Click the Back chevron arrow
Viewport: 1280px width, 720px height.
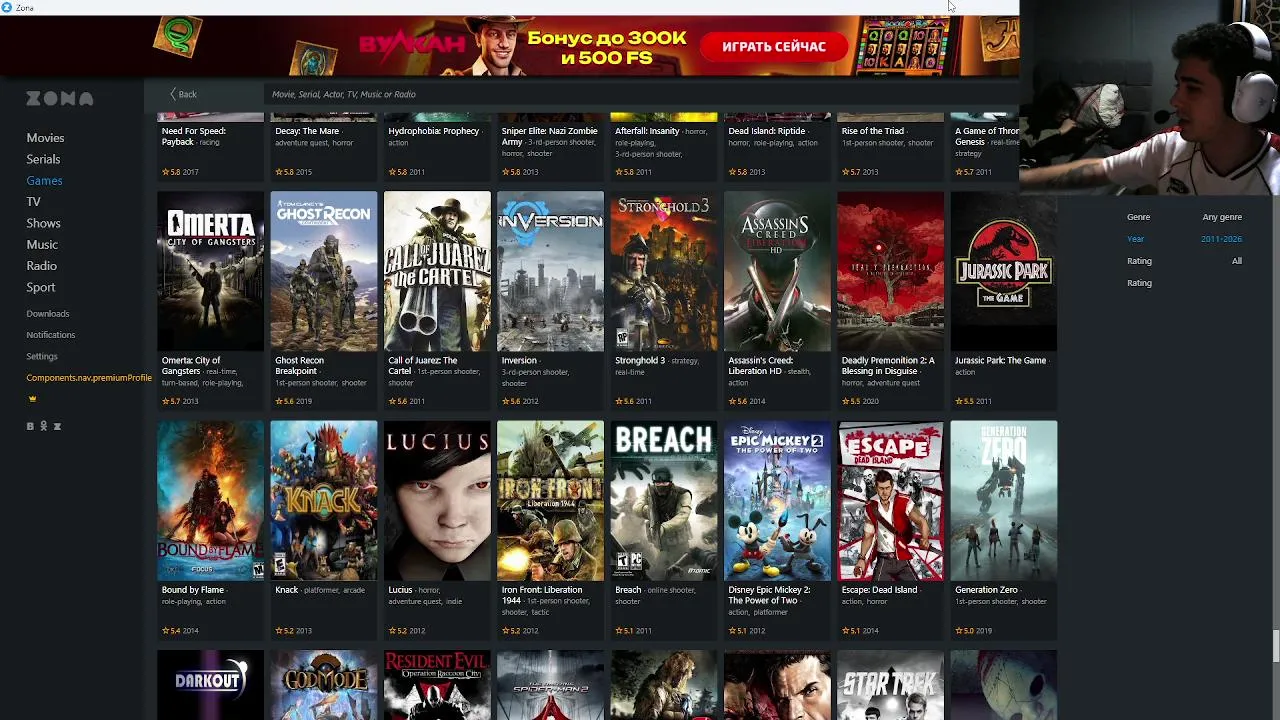point(173,94)
